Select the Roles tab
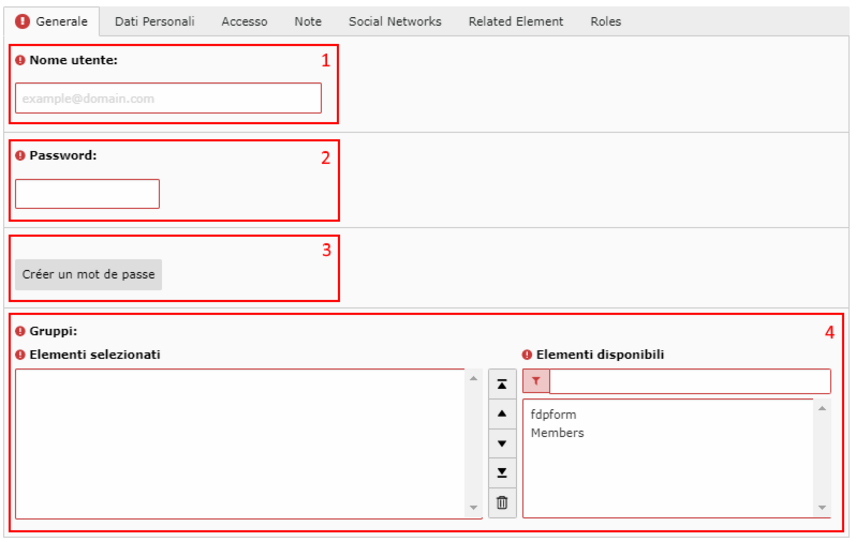The height and width of the screenshot is (542, 856). pos(605,21)
